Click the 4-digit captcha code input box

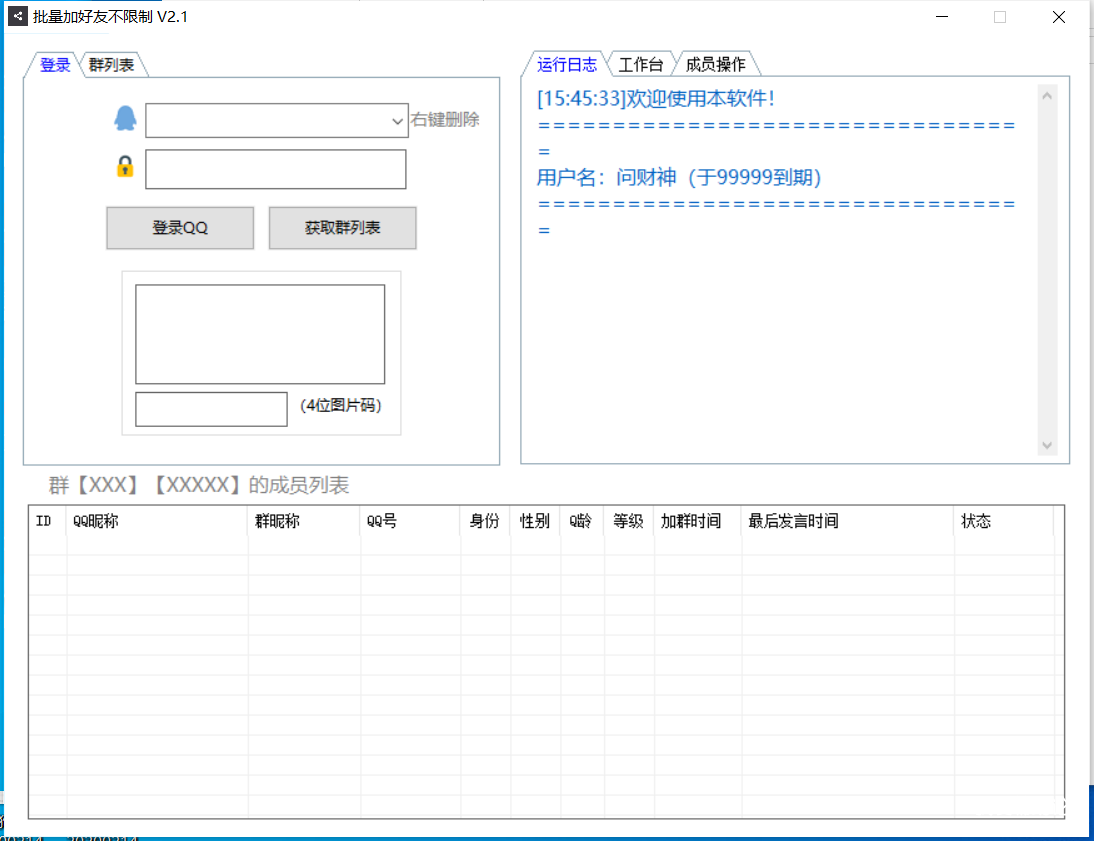211,409
